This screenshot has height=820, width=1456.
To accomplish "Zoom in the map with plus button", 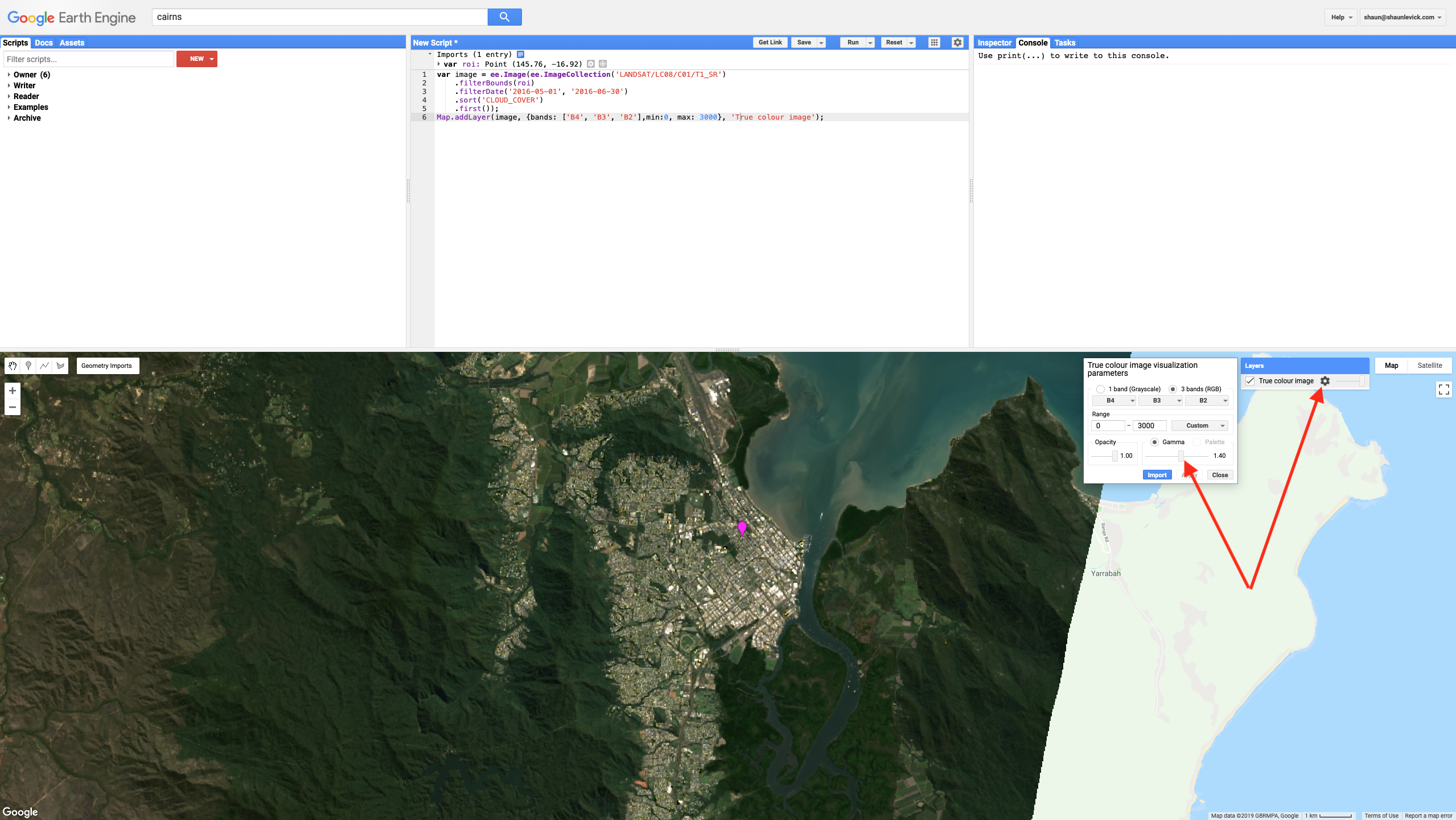I will tap(13, 391).
